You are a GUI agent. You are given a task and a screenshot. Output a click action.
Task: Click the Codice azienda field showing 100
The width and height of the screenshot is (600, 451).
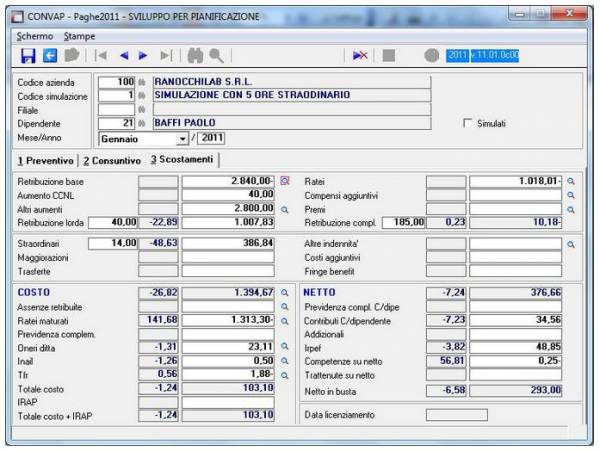[x=116, y=82]
